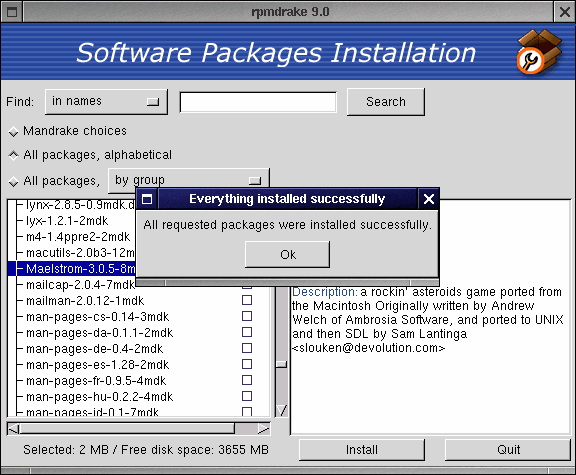Open the dialog's window menu icon
The width and height of the screenshot is (576, 475).
tap(147, 199)
